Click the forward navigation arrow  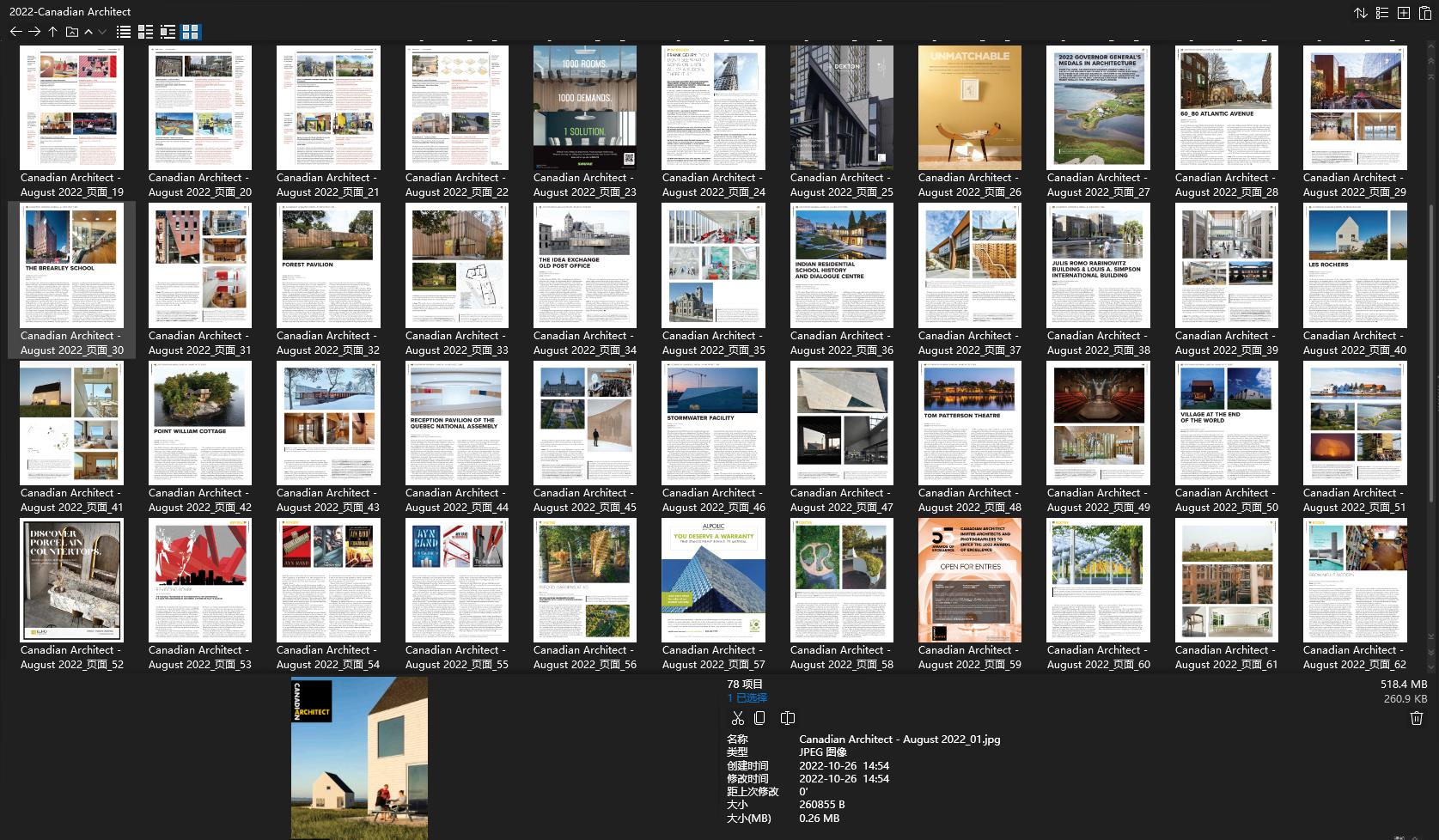coord(34,32)
